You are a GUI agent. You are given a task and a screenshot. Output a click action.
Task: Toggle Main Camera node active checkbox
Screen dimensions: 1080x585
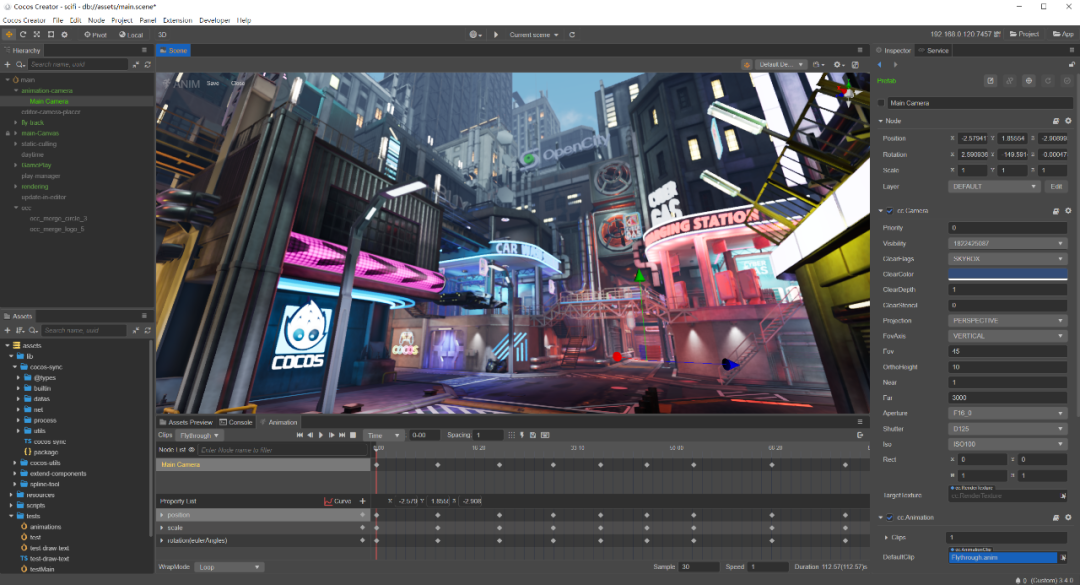881,103
